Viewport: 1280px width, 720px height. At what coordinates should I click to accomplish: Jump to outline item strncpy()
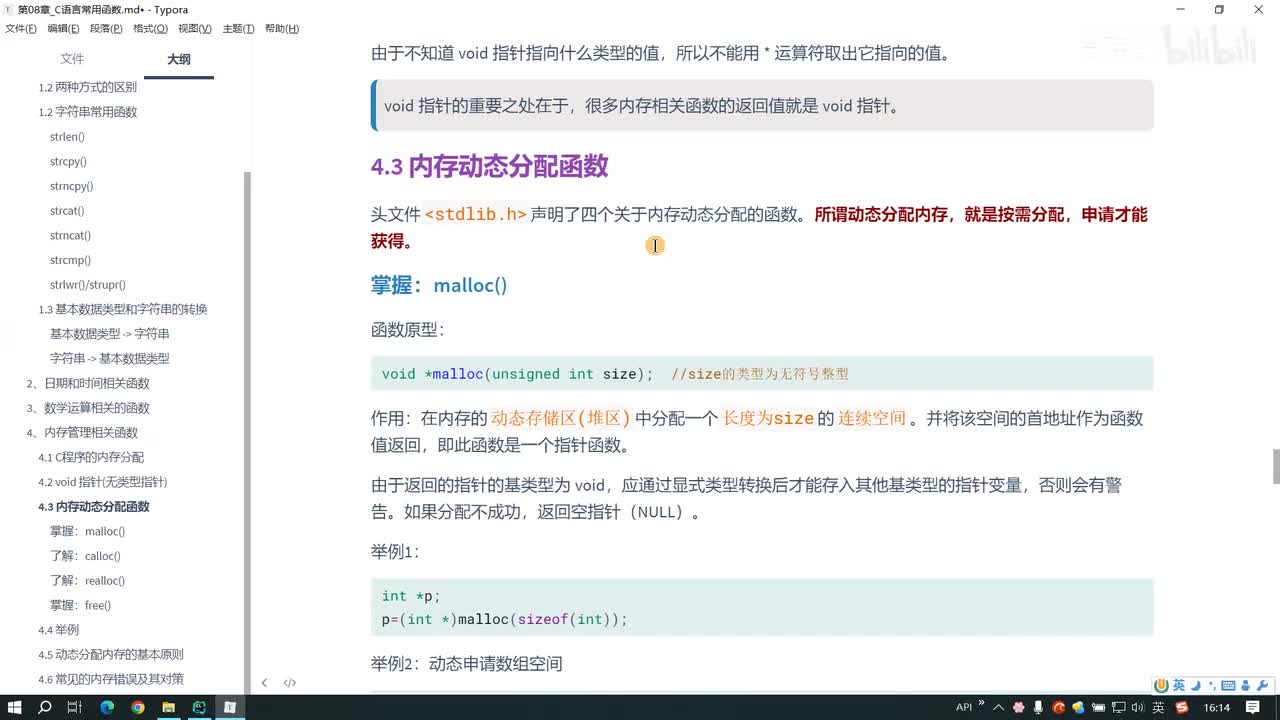[x=71, y=186]
